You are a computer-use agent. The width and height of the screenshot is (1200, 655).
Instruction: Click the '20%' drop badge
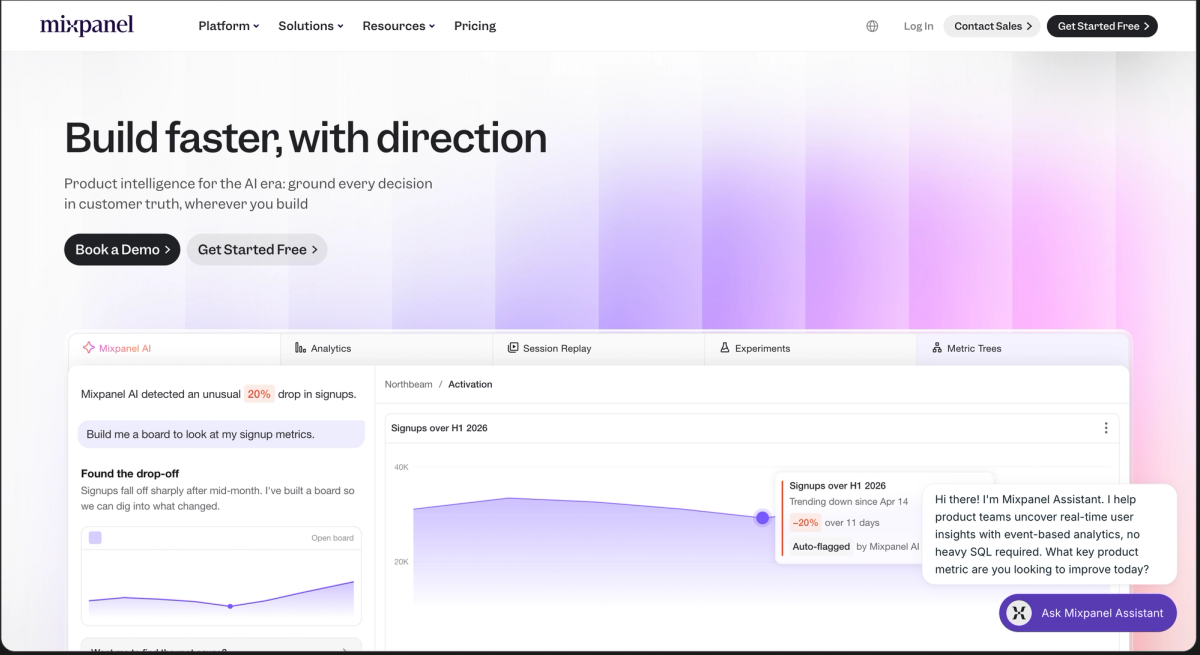[259, 394]
